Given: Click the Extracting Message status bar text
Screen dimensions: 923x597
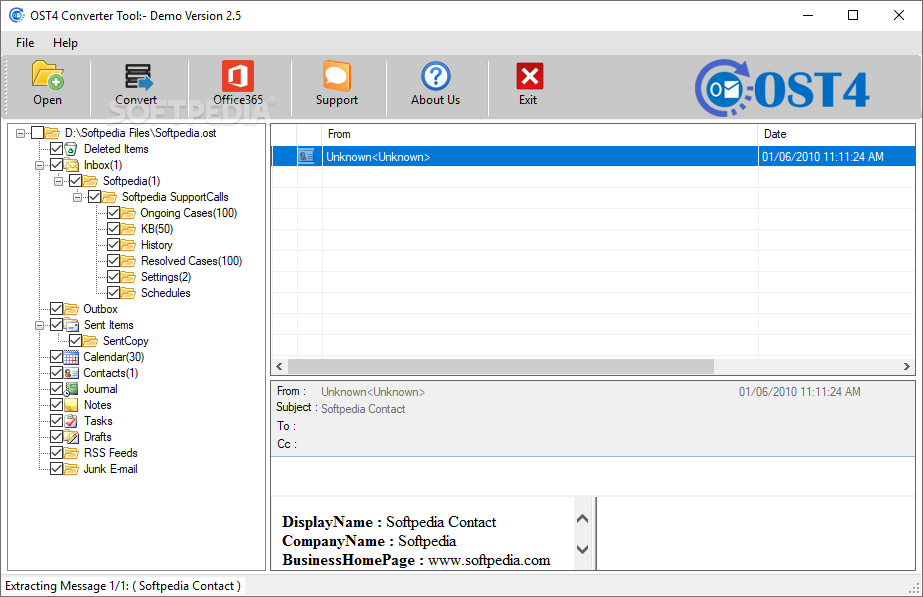Looking at the screenshot, I should [123, 586].
